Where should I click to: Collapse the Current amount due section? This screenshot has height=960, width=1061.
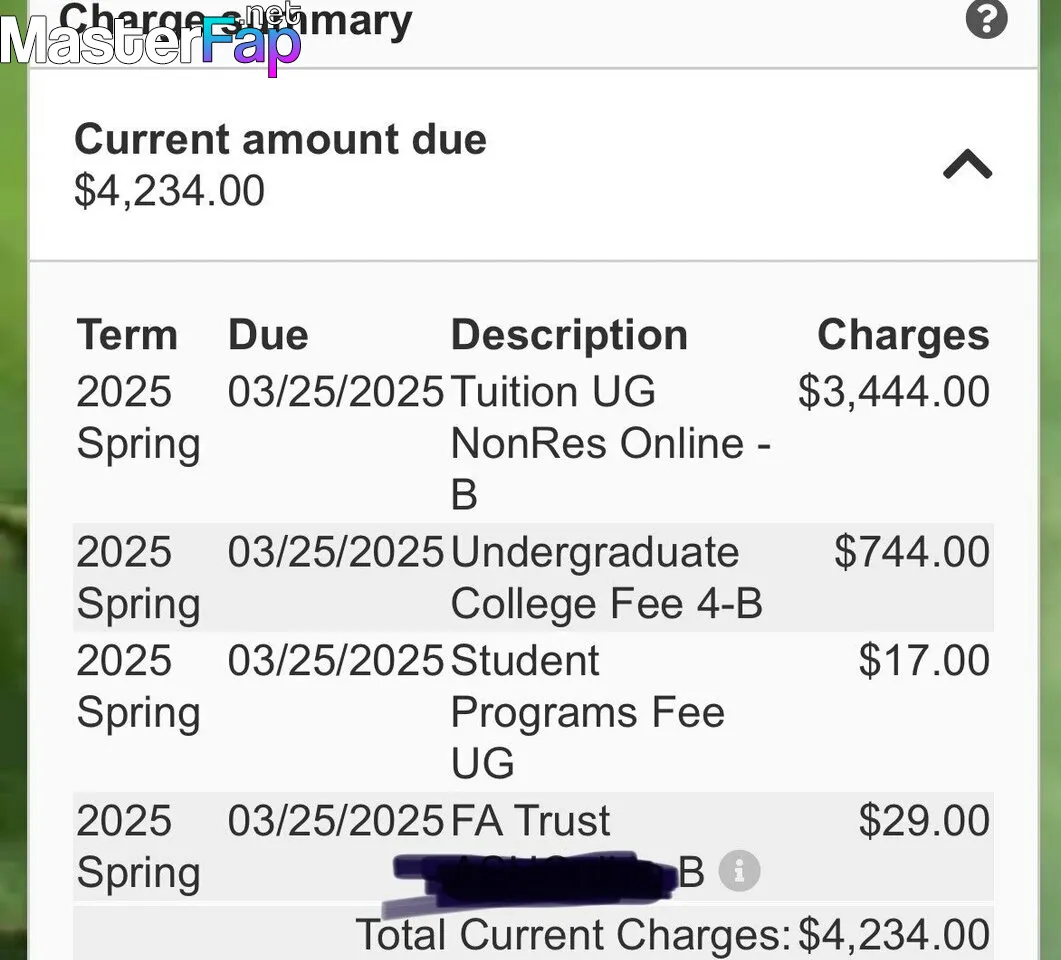coord(968,164)
